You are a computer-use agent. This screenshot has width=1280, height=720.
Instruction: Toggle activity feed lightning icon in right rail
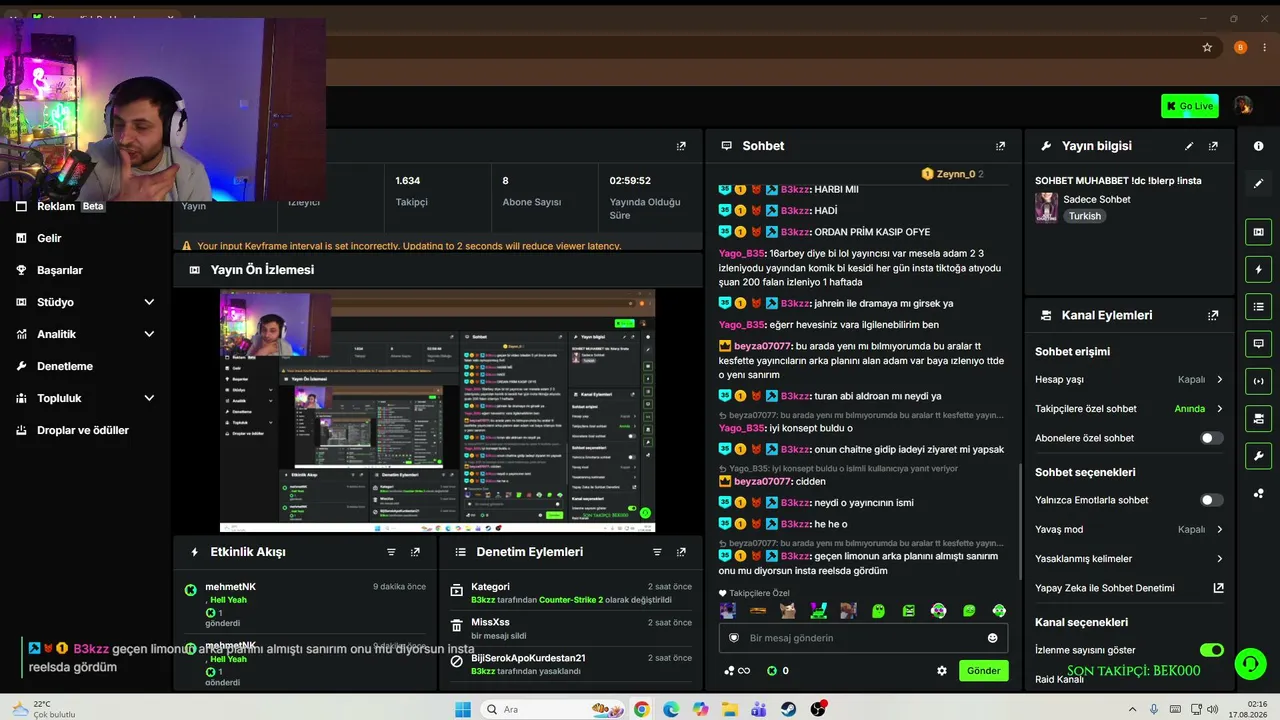tap(1258, 270)
